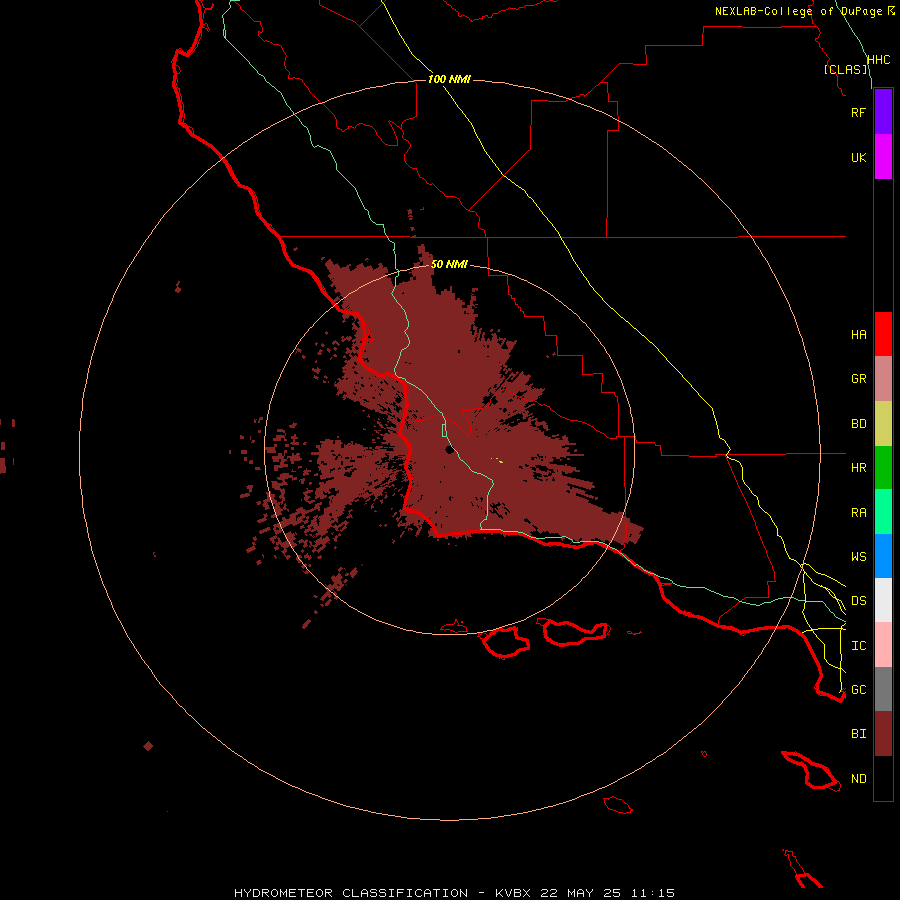This screenshot has height=900, width=900.
Task: Click the 'HA' legend label
Action: point(858,335)
